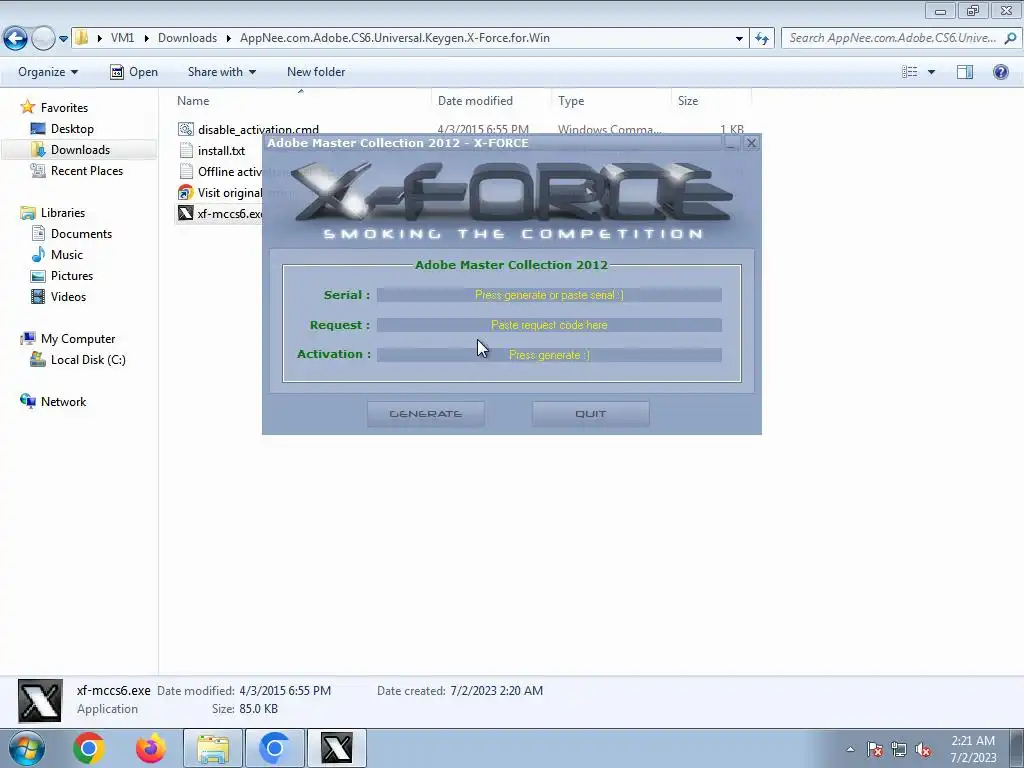Refresh the folder view
Viewport: 1024px width, 768px height.
761,39
